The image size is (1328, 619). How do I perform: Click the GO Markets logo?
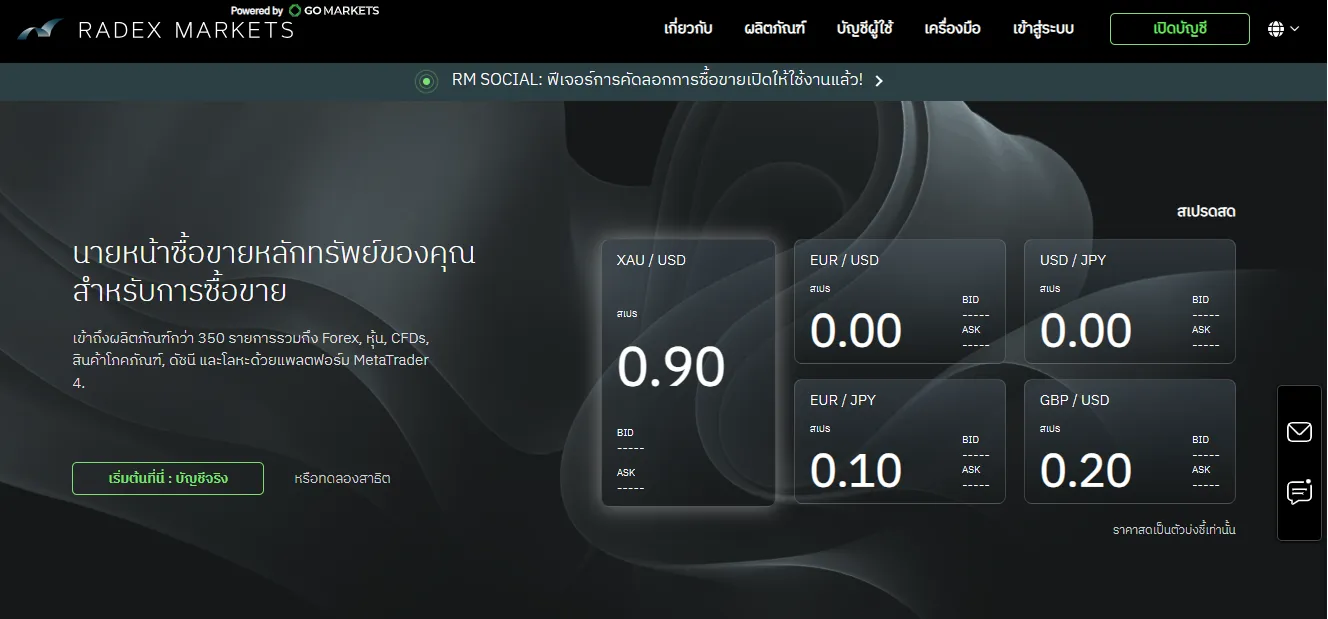coord(334,10)
